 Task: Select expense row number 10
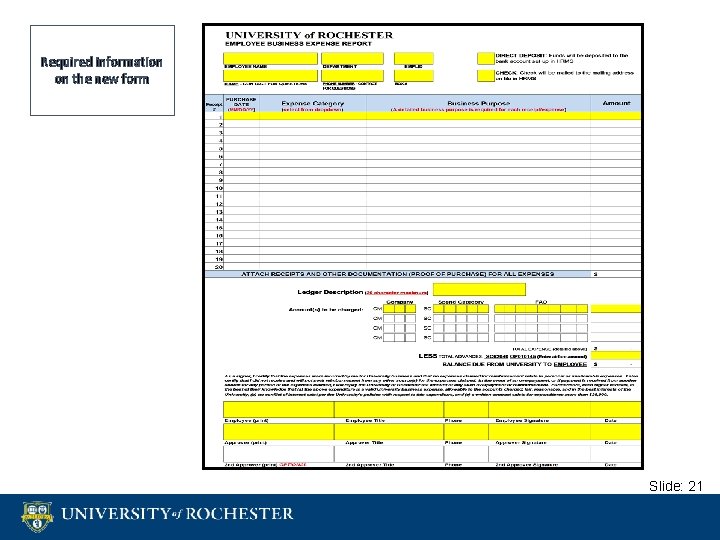click(422, 188)
